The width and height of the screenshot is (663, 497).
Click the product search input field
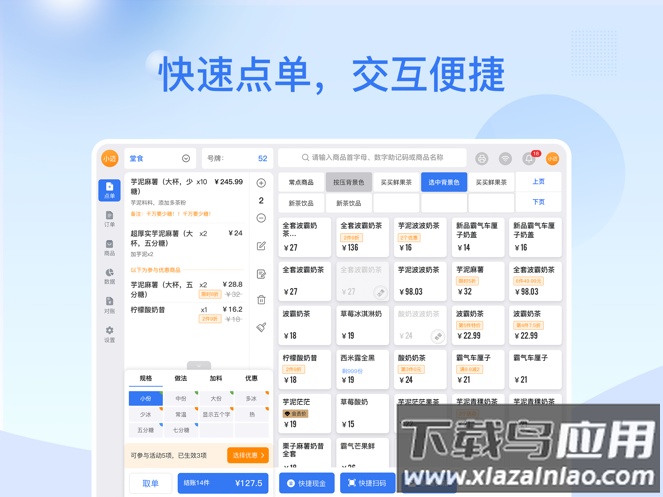pyautogui.click(x=372, y=158)
